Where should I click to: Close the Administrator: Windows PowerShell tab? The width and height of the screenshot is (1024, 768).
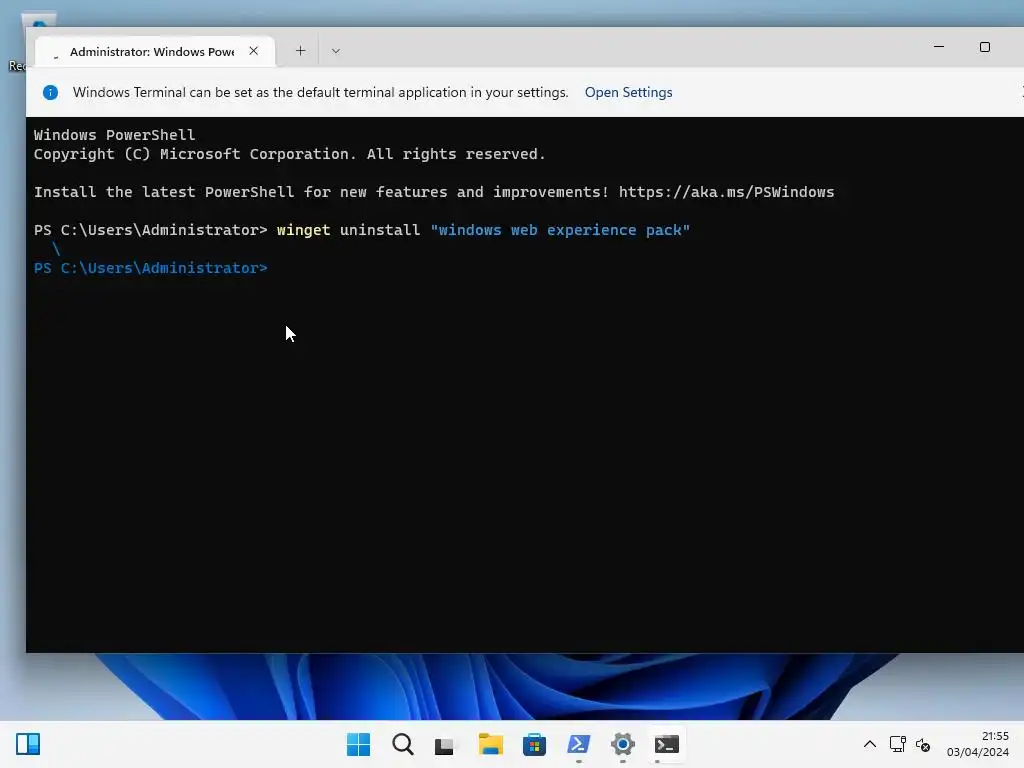tap(253, 51)
